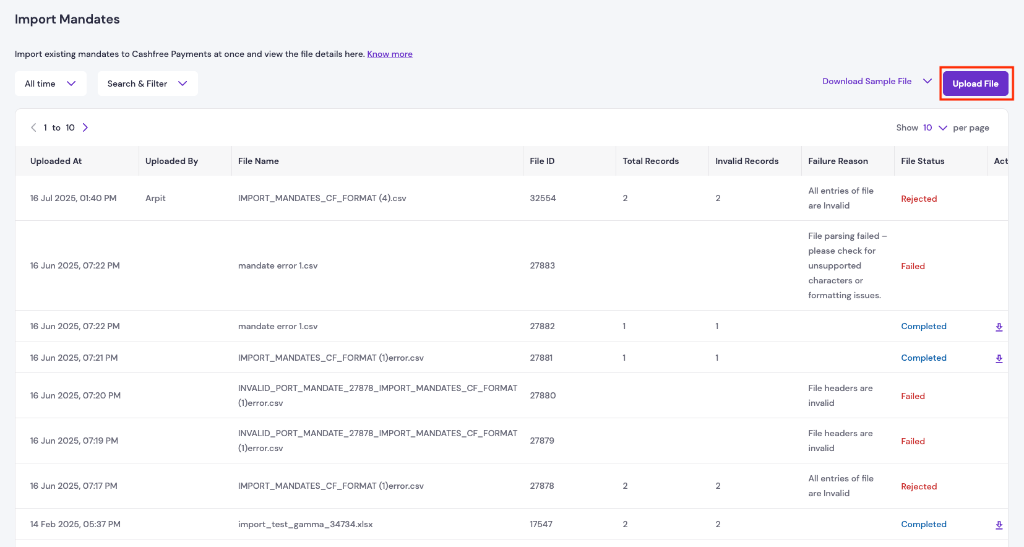
Task: Open the All time date filter
Action: tap(50, 84)
